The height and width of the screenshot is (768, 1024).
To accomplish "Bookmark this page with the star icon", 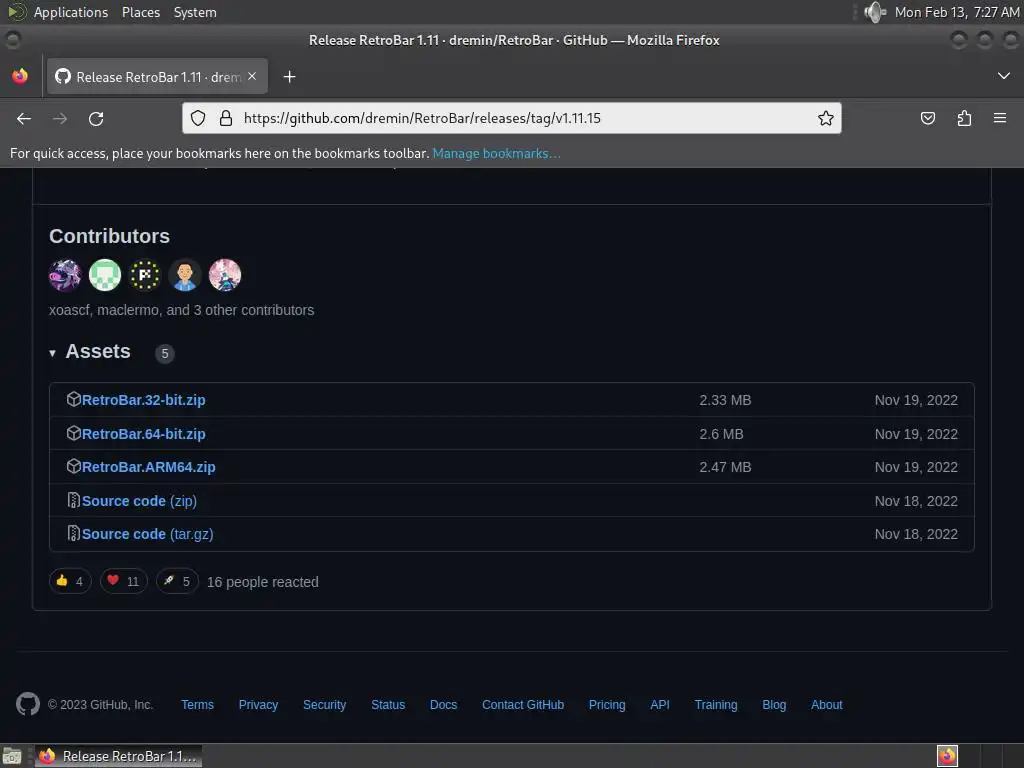I will pos(825,118).
